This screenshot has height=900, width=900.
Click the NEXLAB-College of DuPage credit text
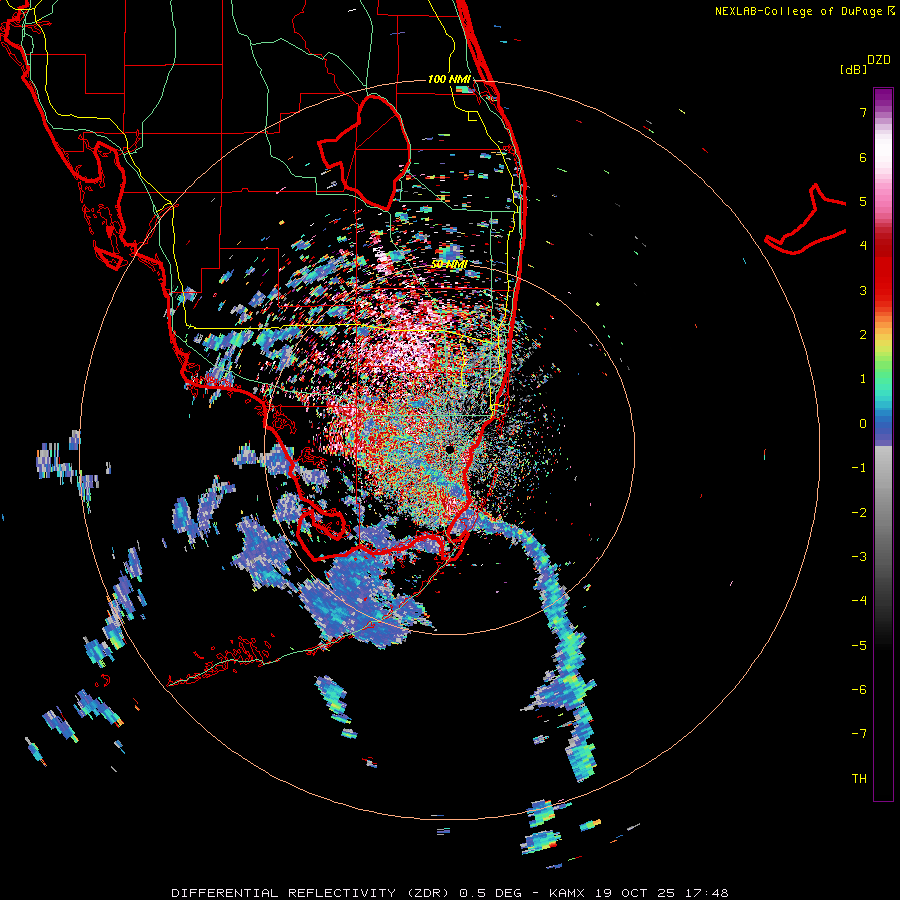click(x=804, y=11)
